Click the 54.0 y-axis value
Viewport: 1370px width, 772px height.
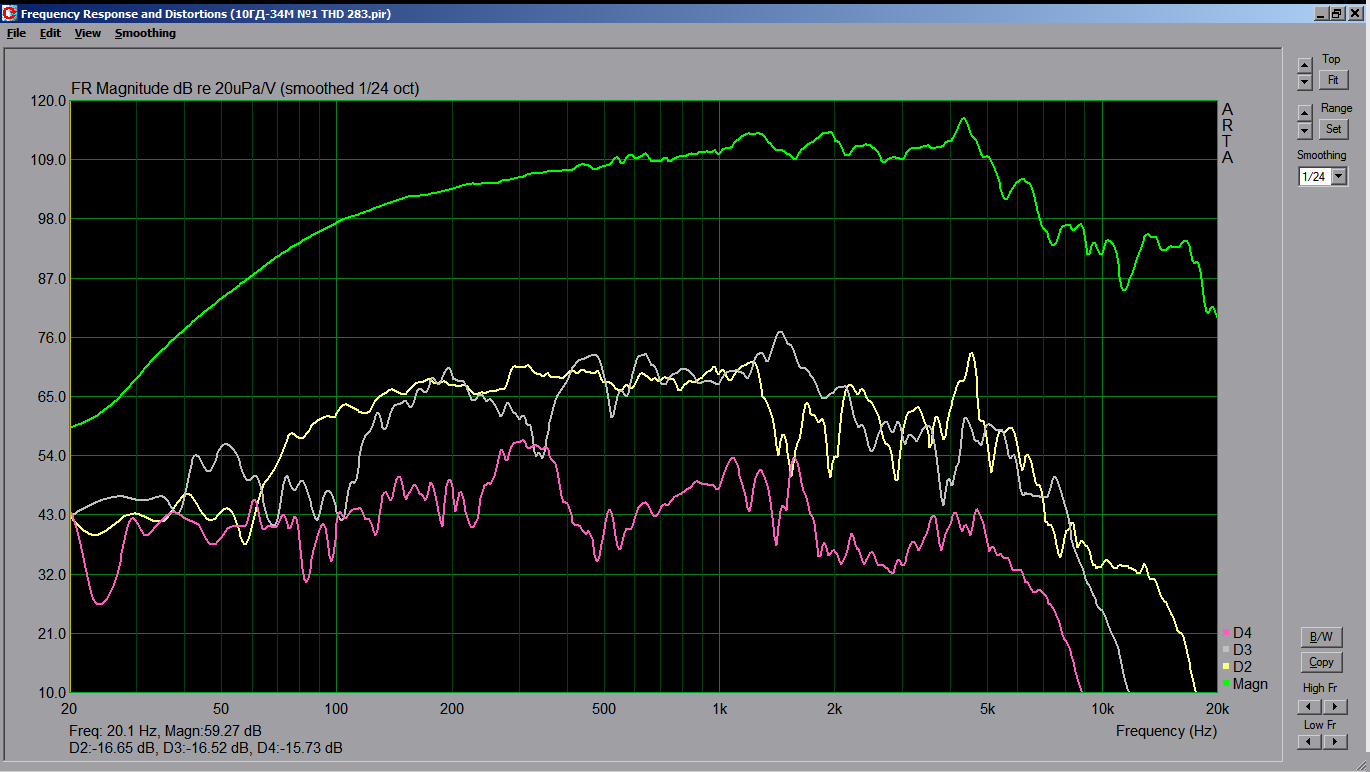click(x=52, y=456)
